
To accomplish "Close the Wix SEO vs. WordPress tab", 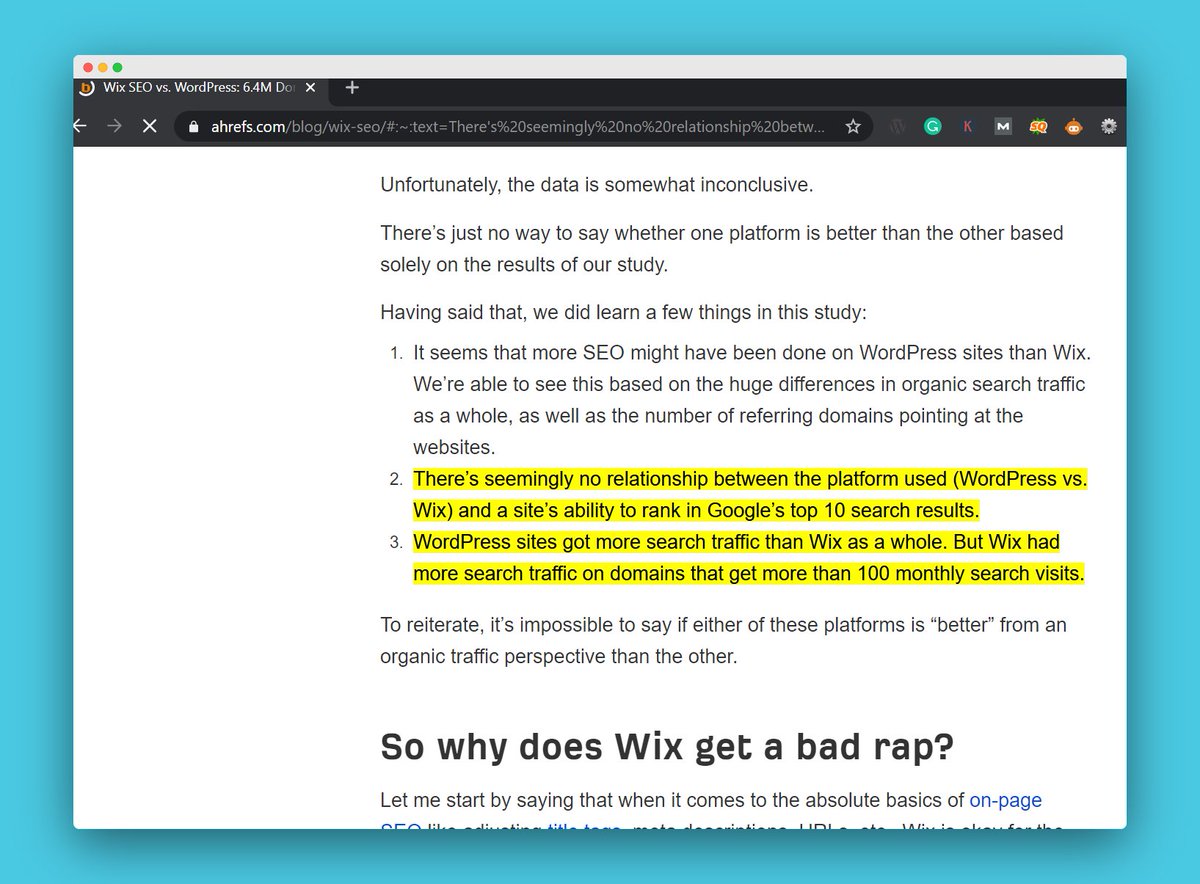I will pyautogui.click(x=311, y=88).
